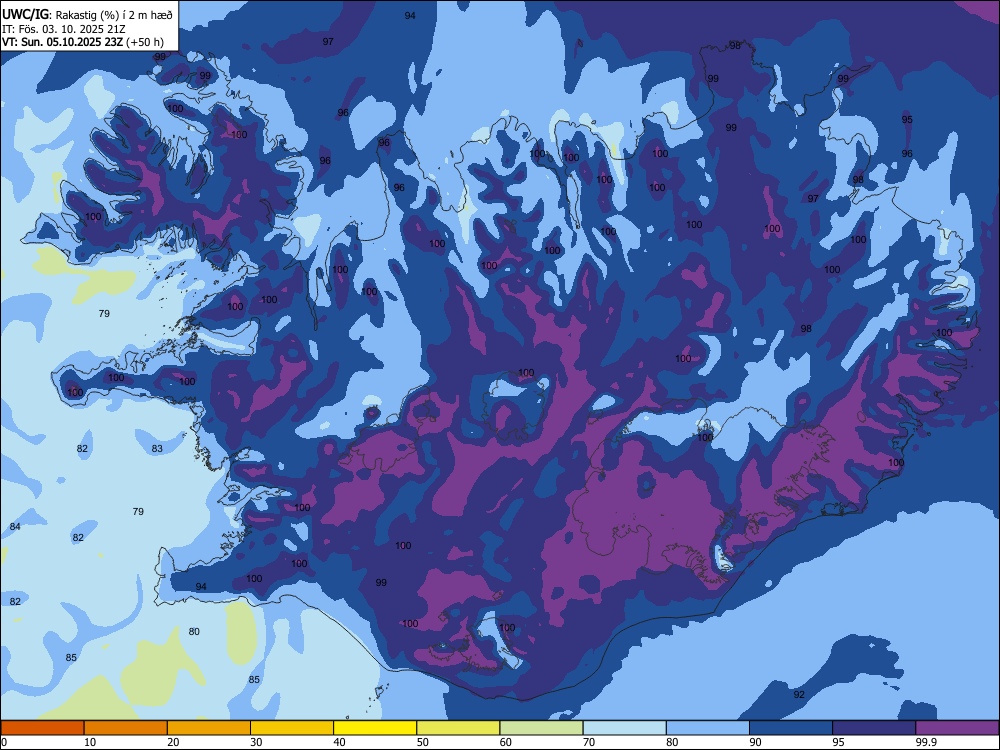Click the bright yellow 40–50 legend swatch

point(375,728)
